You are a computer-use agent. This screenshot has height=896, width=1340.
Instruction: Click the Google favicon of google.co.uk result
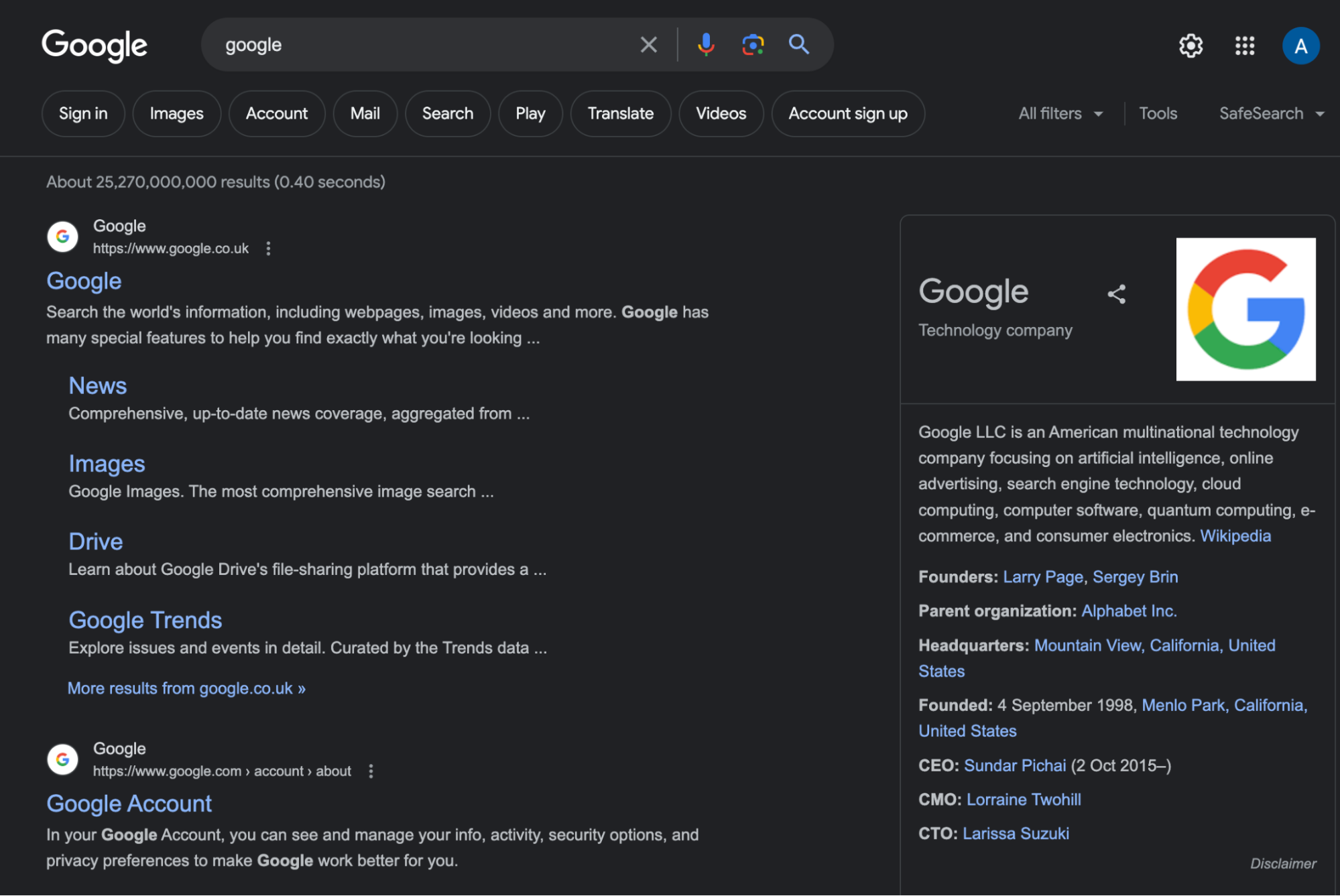click(x=62, y=237)
